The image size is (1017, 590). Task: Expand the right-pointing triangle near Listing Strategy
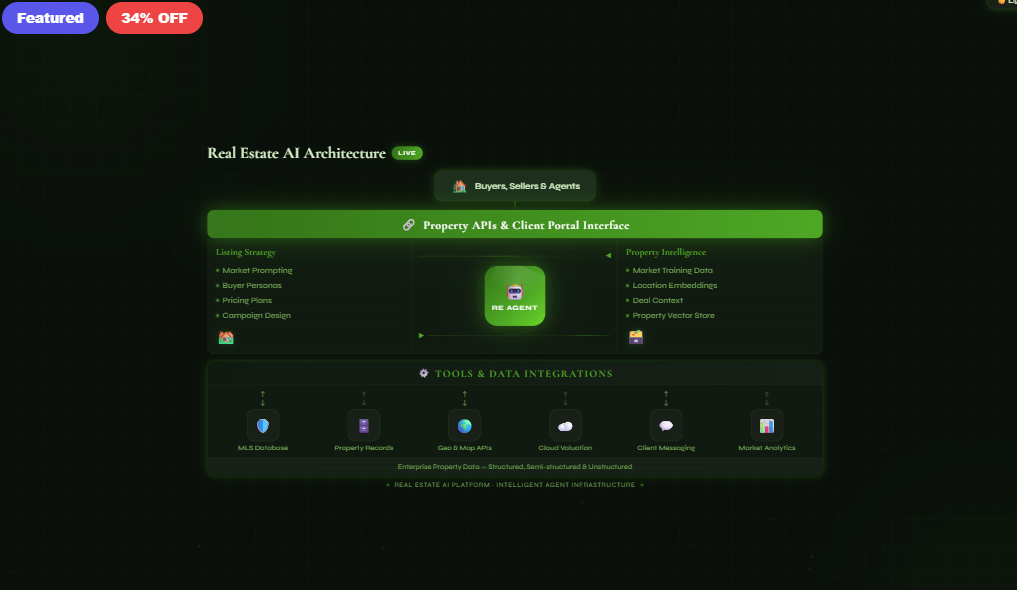click(x=421, y=334)
